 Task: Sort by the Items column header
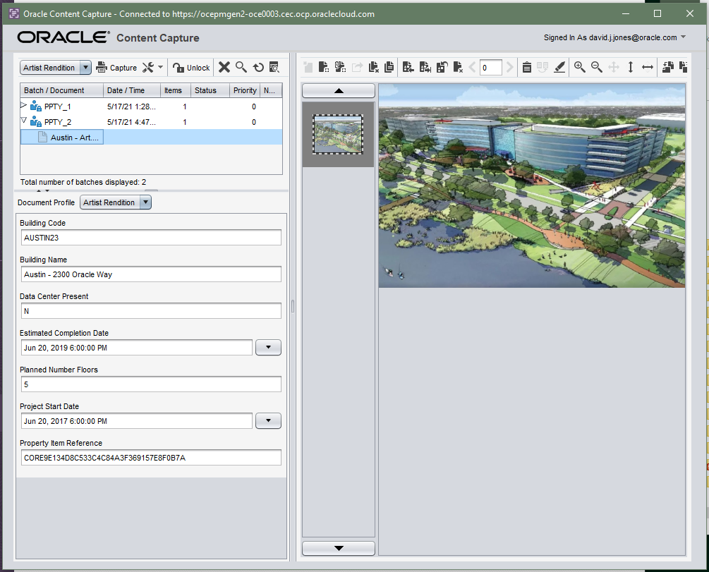coord(175,90)
